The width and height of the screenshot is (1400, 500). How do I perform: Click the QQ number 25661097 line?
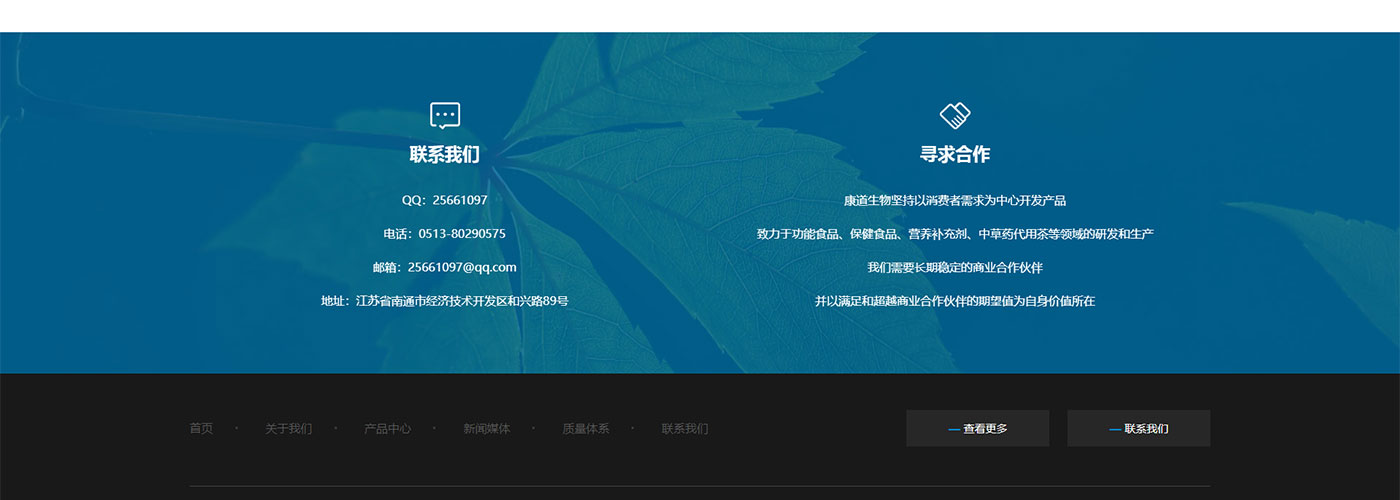click(x=445, y=200)
